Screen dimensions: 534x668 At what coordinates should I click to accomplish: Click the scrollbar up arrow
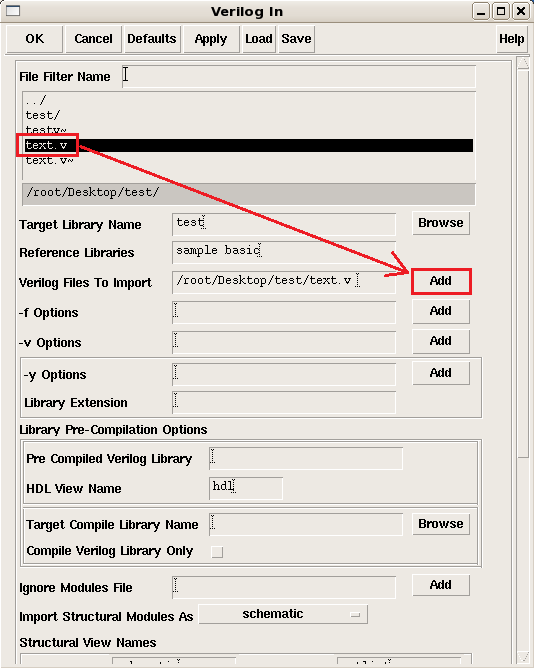[522, 63]
